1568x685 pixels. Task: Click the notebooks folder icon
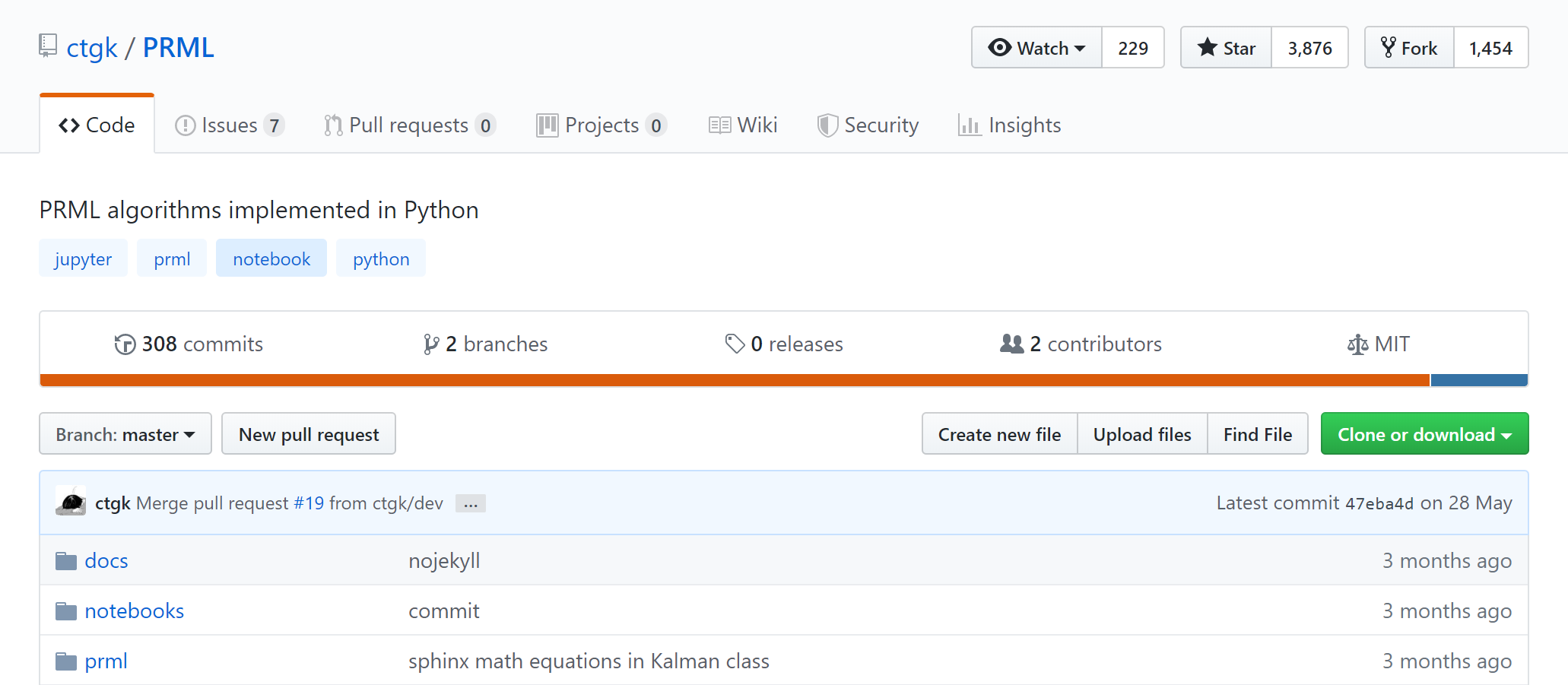click(66, 611)
